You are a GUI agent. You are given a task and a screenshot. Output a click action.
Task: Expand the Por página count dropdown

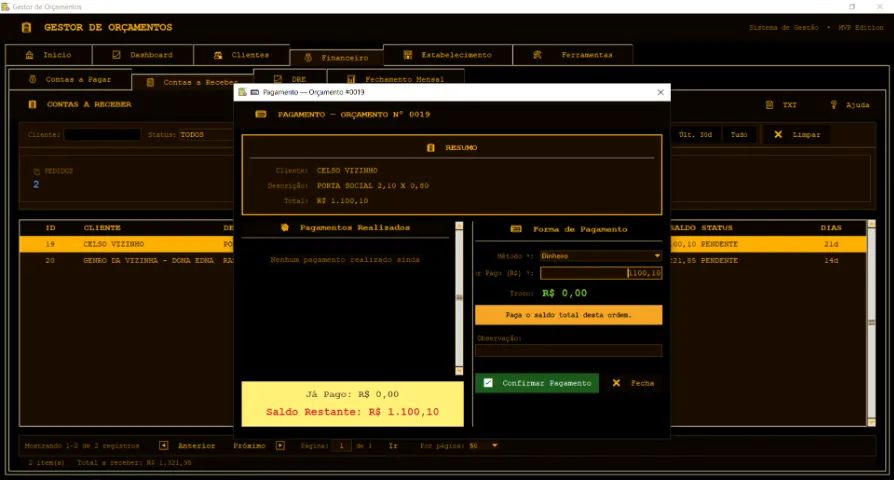click(483, 446)
